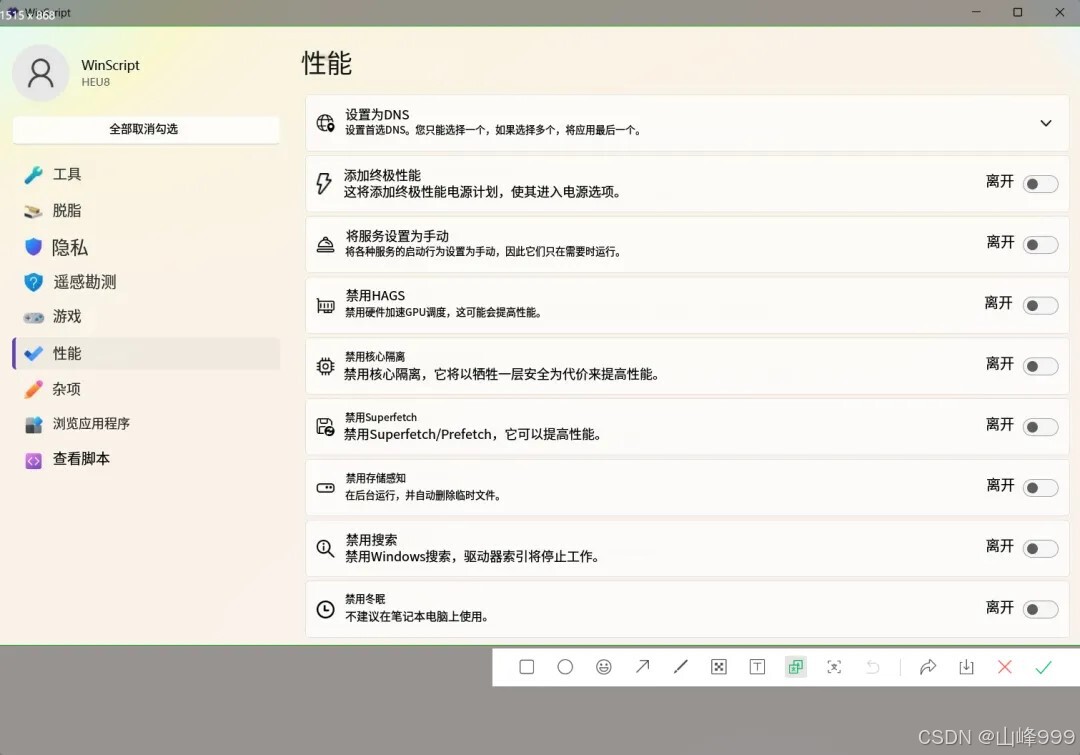Click the user avatar icon
This screenshot has height=755, width=1080.
tap(41, 73)
